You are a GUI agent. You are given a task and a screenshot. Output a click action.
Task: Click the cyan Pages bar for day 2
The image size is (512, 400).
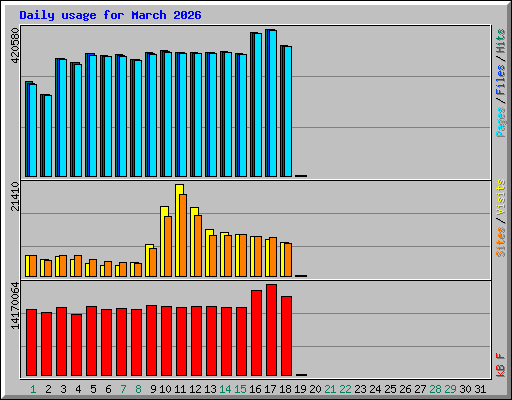click(x=48, y=136)
